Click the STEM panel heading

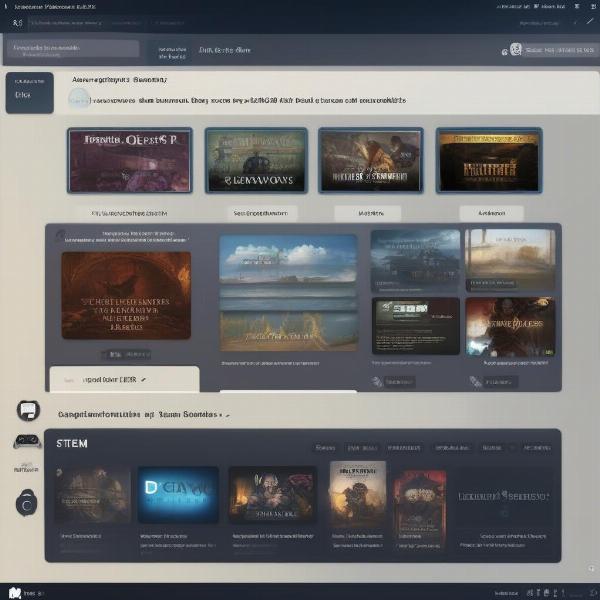[x=72, y=443]
